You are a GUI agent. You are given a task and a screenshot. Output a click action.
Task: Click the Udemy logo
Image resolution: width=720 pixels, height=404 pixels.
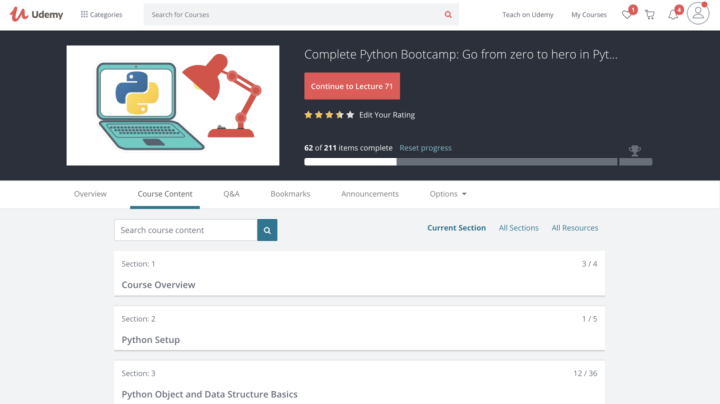tap(36, 14)
